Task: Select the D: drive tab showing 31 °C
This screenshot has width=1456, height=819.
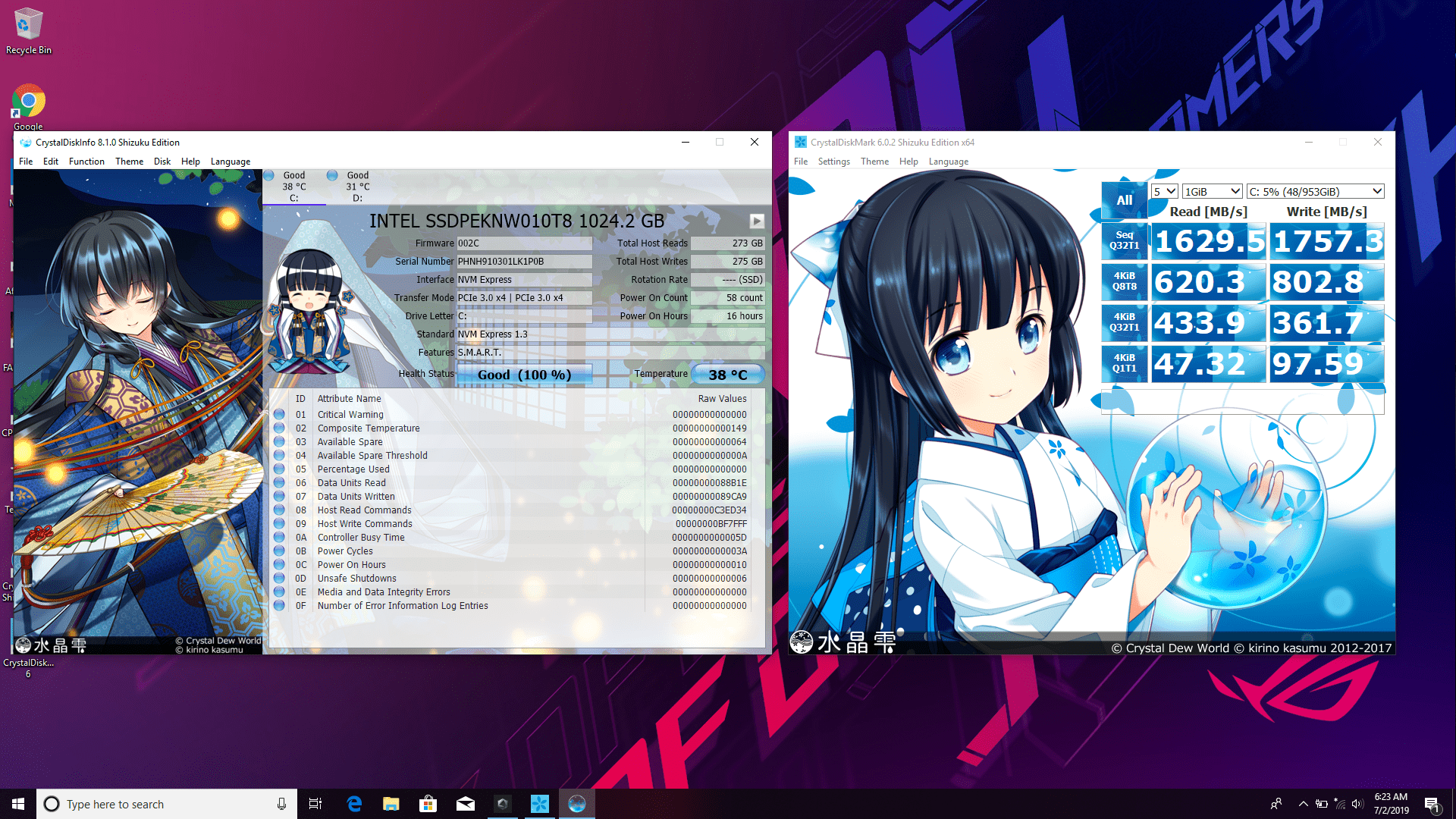Action: click(358, 187)
